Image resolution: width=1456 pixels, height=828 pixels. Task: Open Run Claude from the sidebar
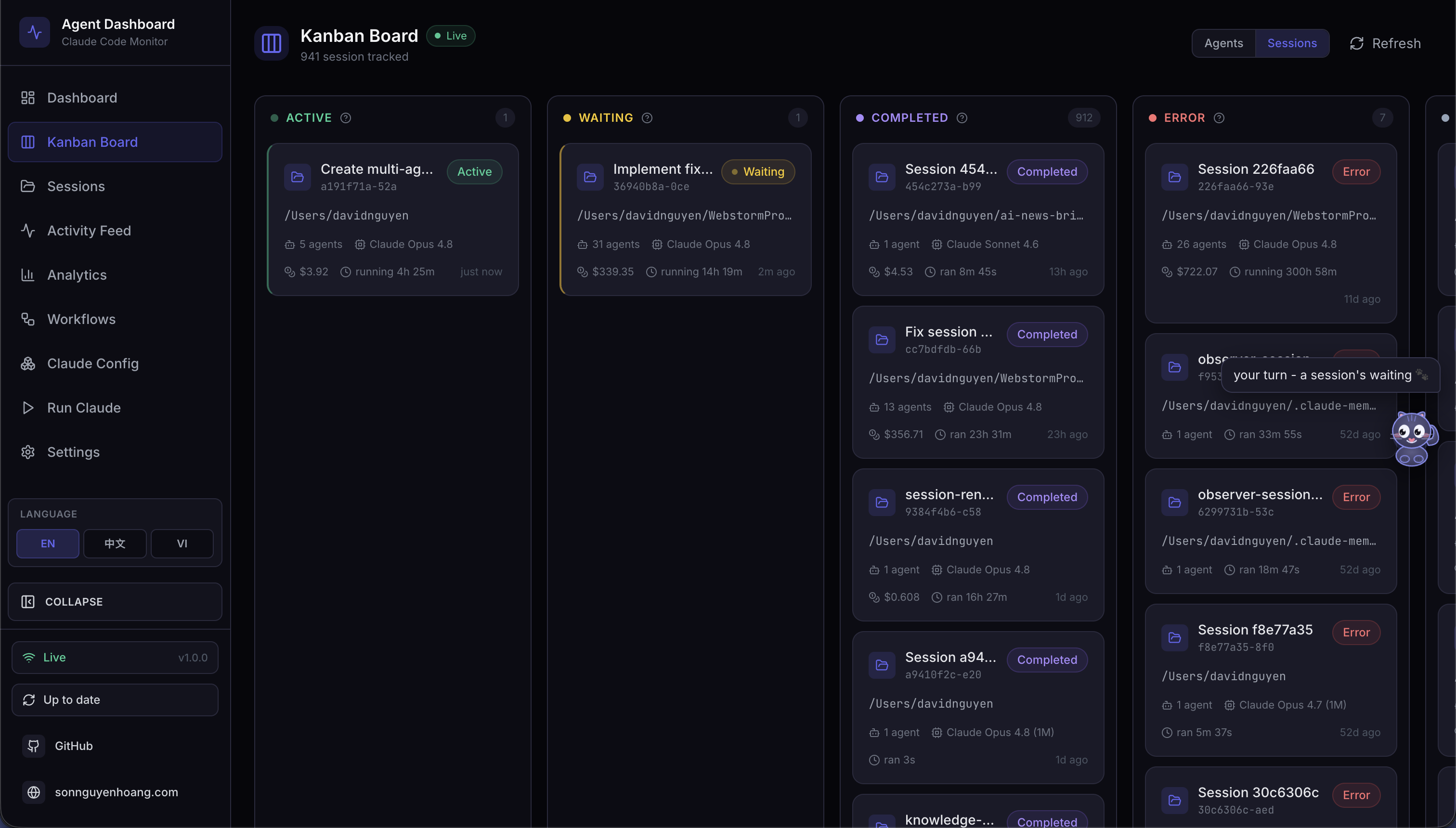click(x=115, y=408)
